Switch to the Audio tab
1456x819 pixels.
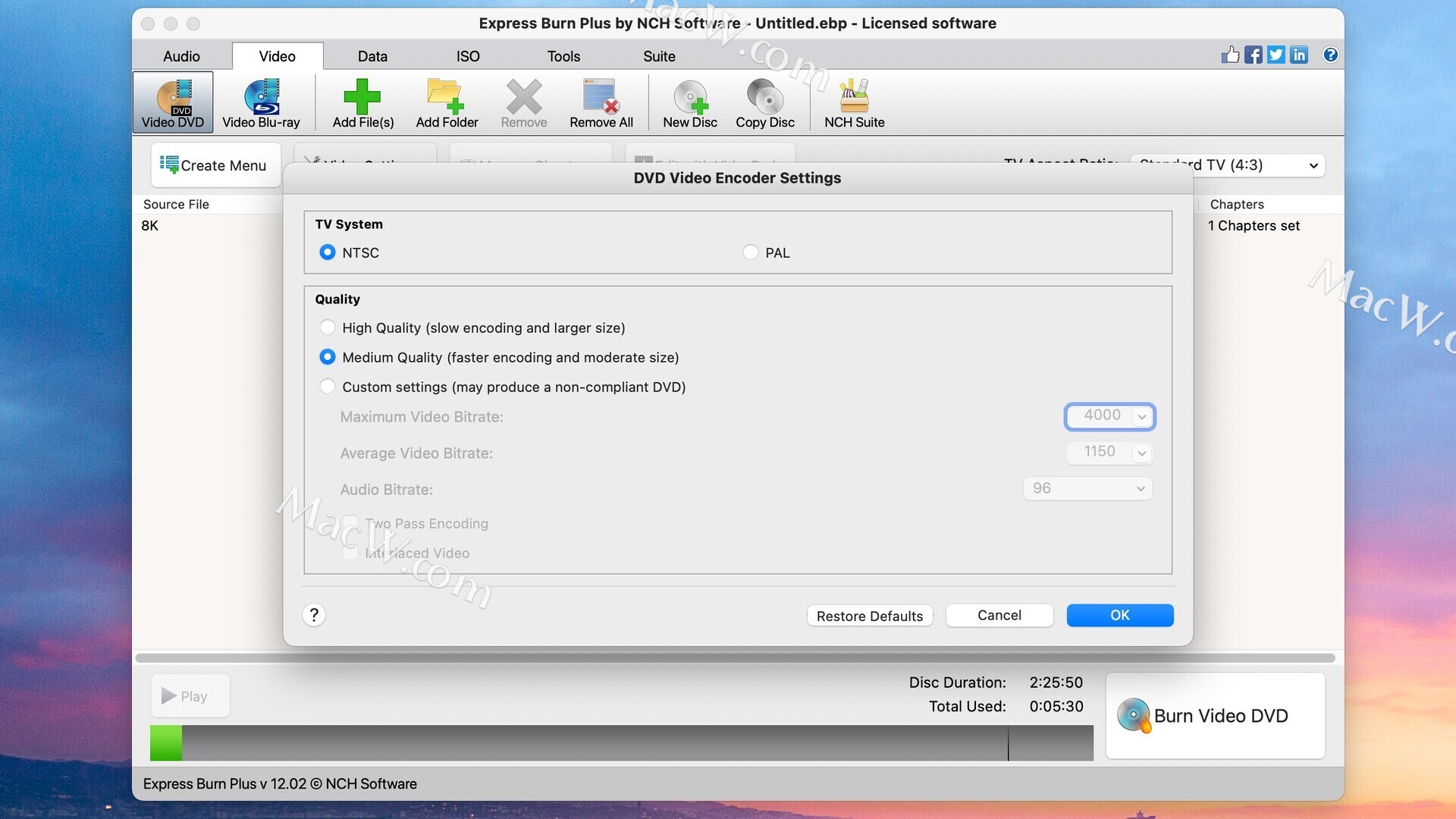(181, 56)
